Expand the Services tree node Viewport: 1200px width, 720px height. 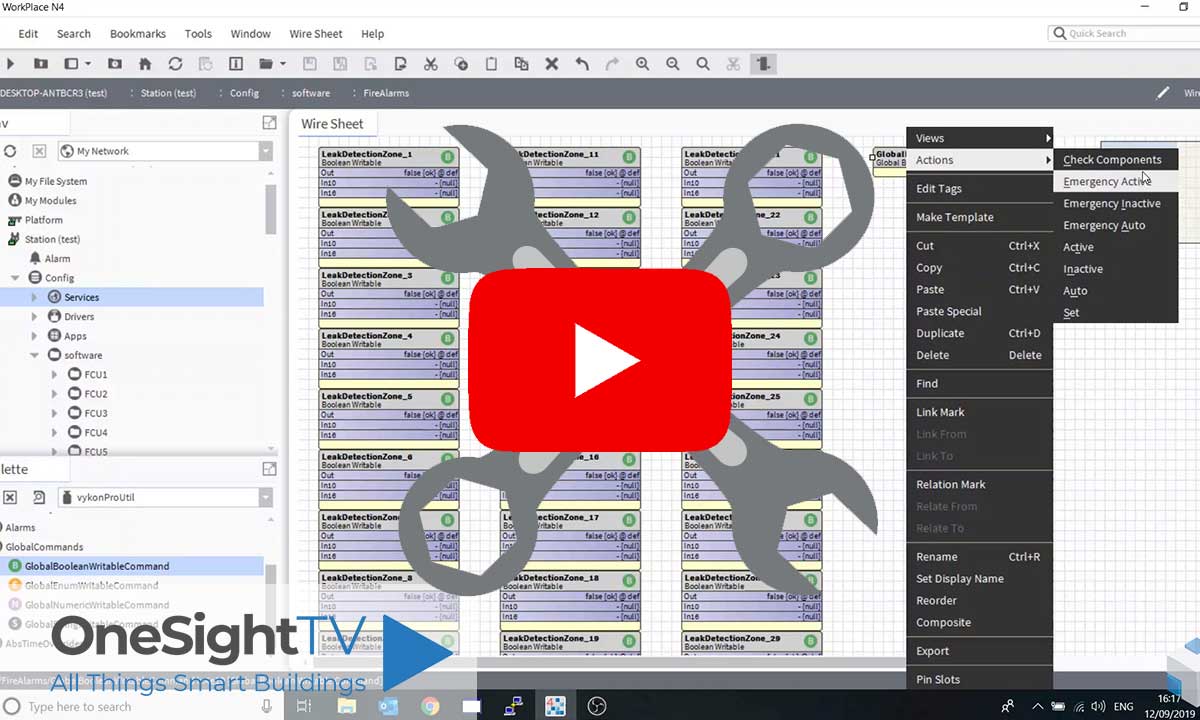(x=34, y=297)
